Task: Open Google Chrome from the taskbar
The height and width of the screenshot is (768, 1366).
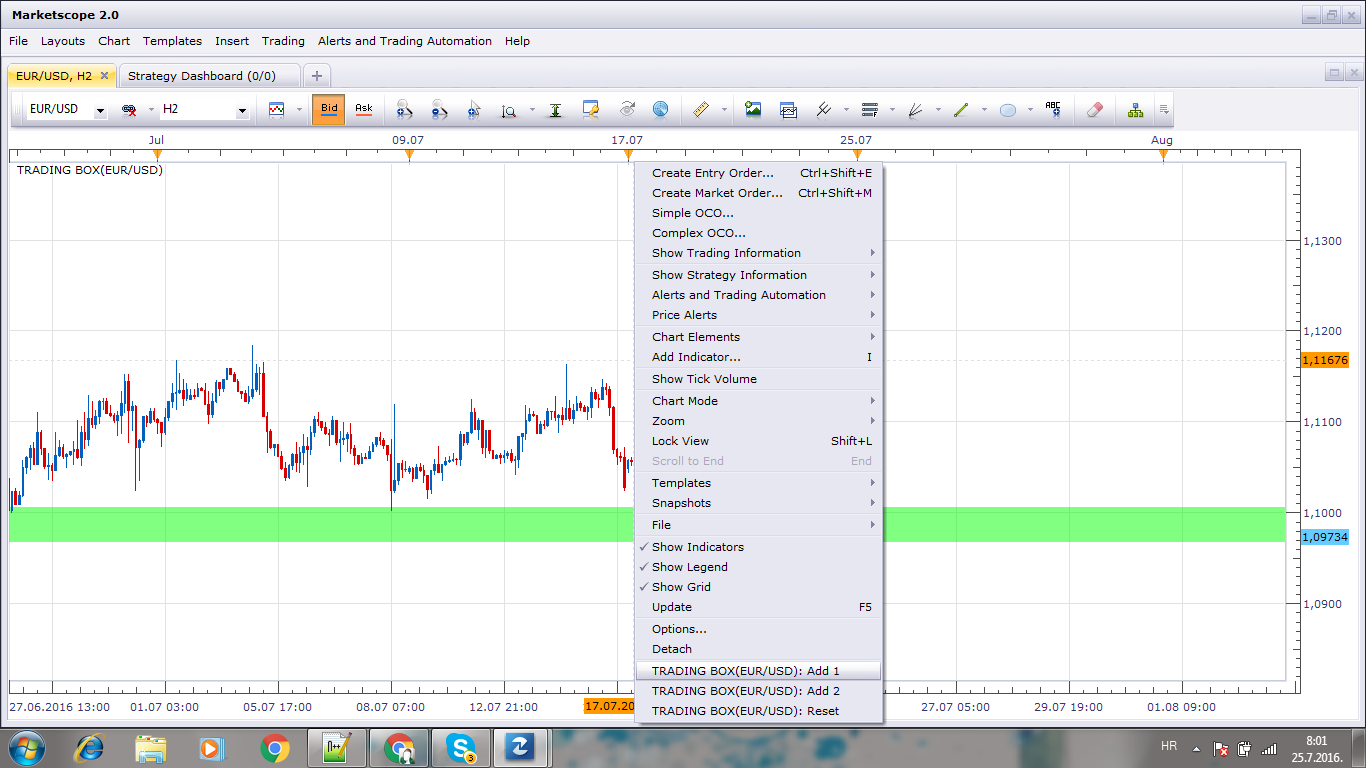Action: tap(275, 747)
